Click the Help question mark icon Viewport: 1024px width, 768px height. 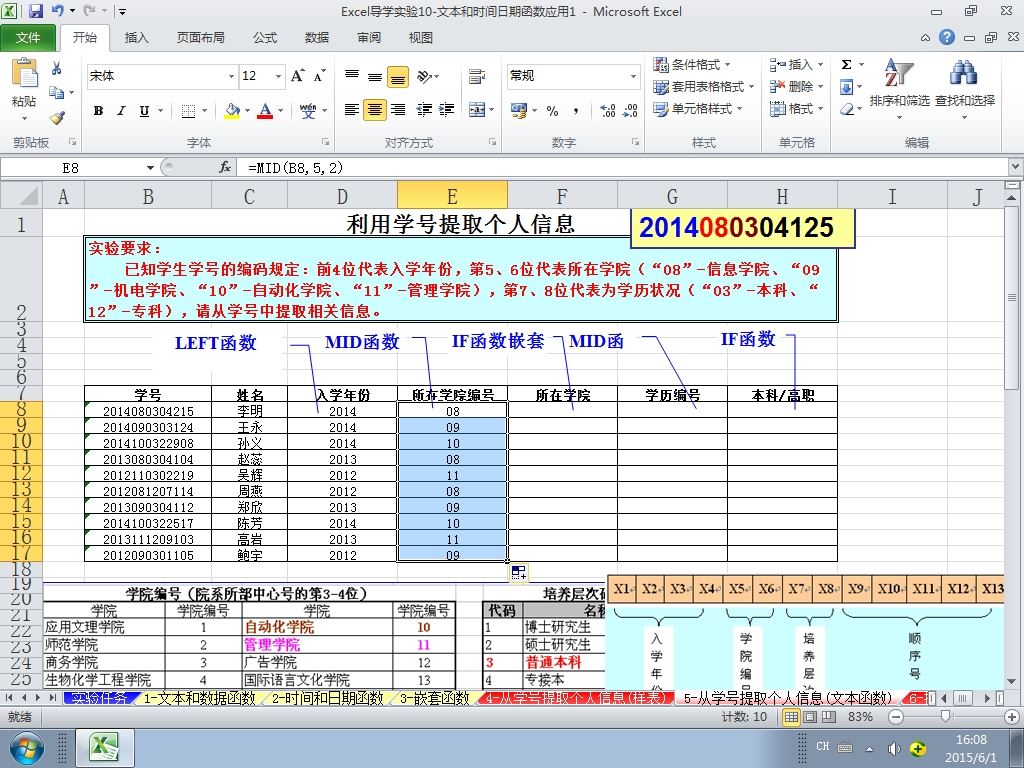[947, 37]
